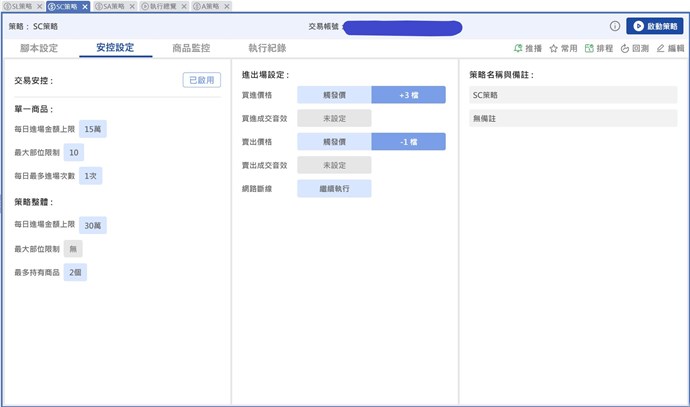
Task: Switch to the 腳本設定 tab
Action: pos(39,48)
